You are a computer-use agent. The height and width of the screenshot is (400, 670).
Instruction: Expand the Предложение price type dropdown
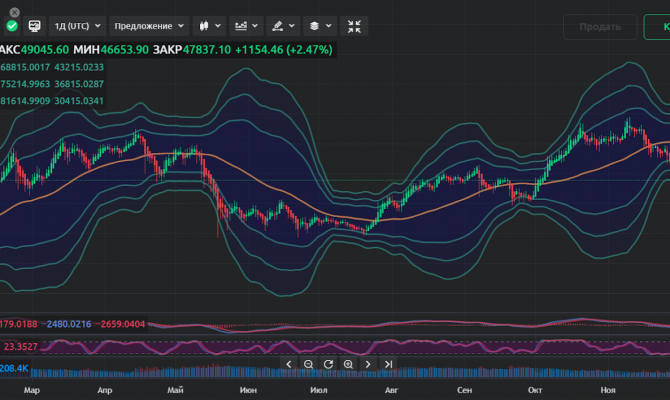point(148,26)
